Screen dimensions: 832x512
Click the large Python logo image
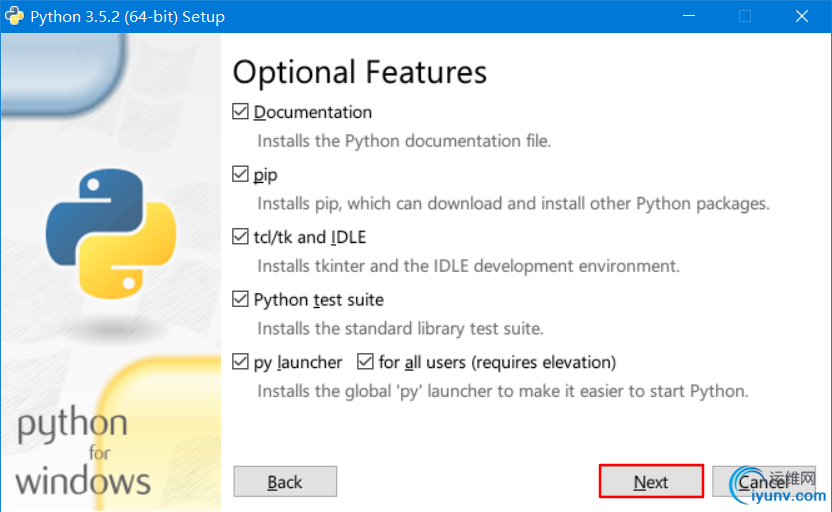(111, 233)
